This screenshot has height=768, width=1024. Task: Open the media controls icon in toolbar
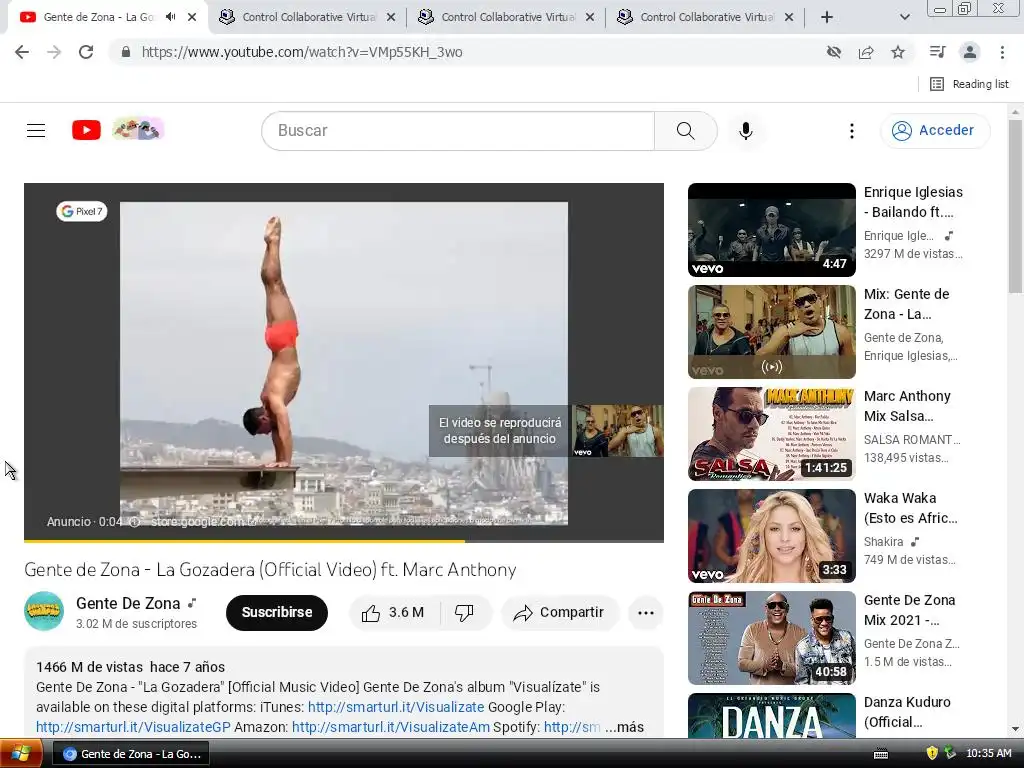pos(937,52)
